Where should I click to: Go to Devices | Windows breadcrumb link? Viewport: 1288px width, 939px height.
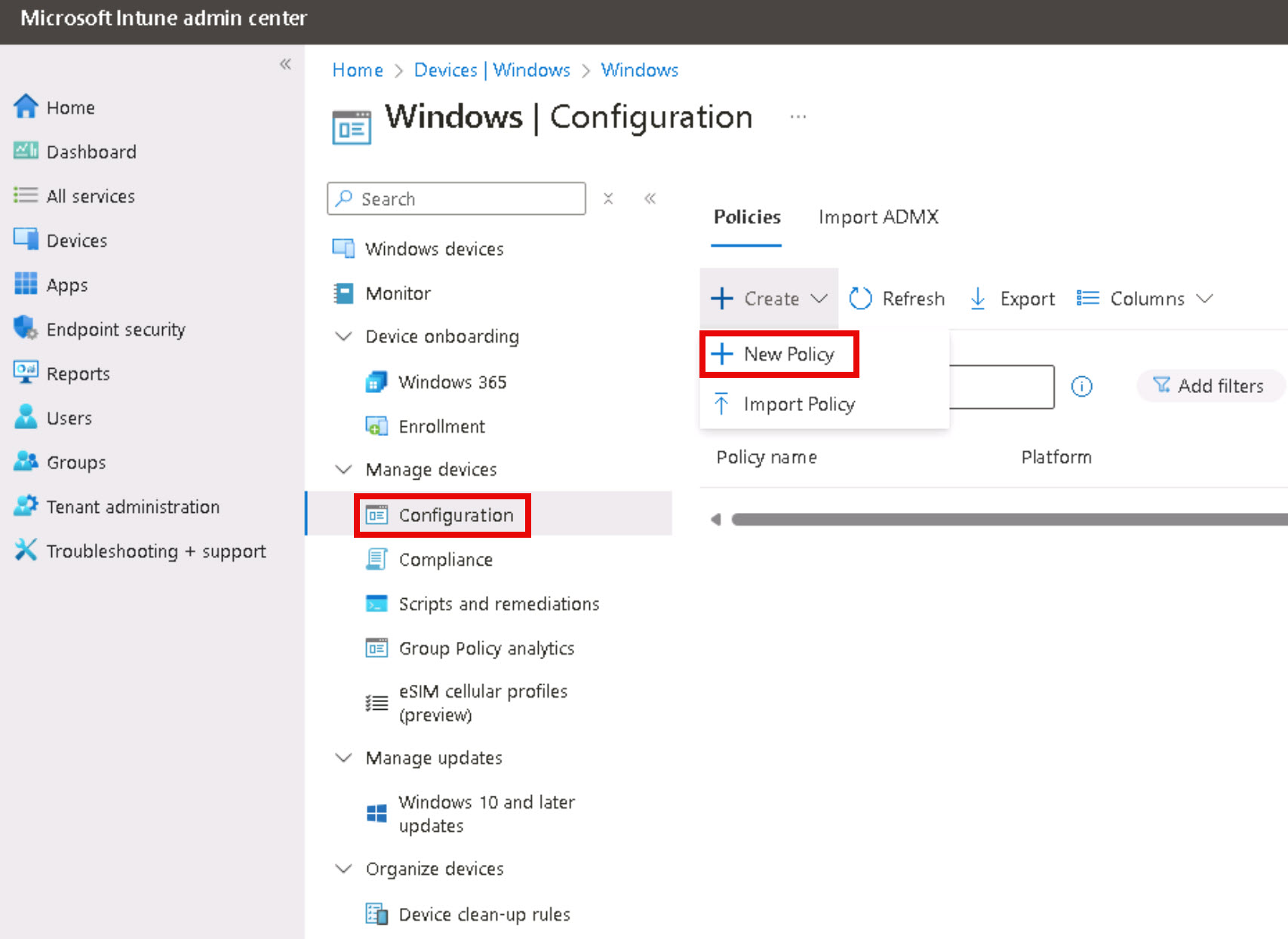(492, 70)
